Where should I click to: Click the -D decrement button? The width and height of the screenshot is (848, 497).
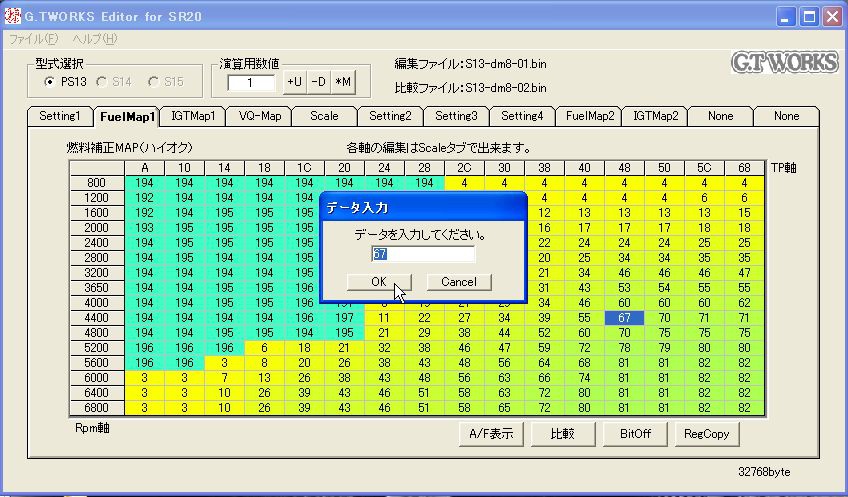(x=319, y=82)
